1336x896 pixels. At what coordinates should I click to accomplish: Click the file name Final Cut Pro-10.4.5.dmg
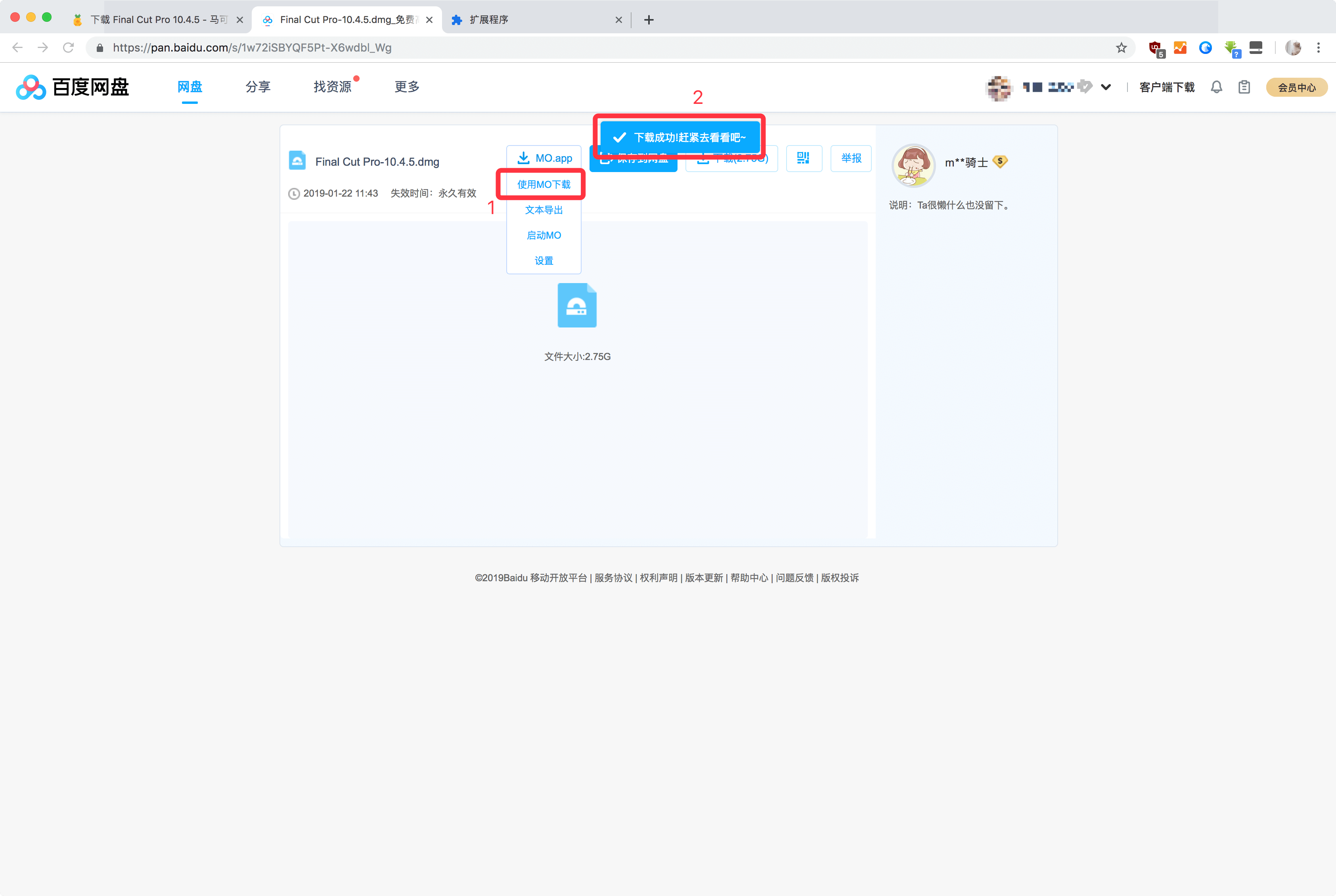coord(377,162)
